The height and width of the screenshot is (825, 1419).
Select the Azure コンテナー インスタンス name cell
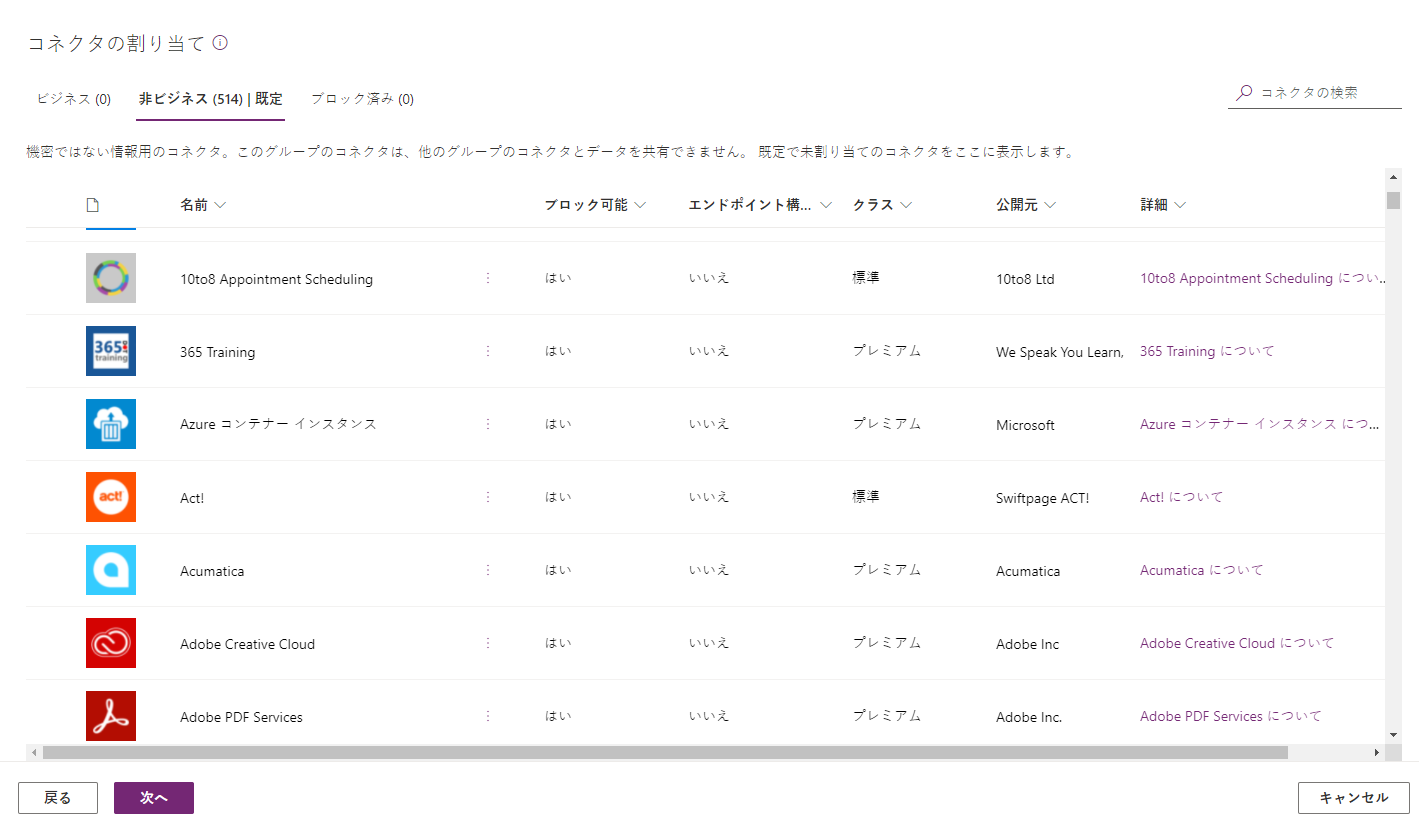(x=278, y=425)
